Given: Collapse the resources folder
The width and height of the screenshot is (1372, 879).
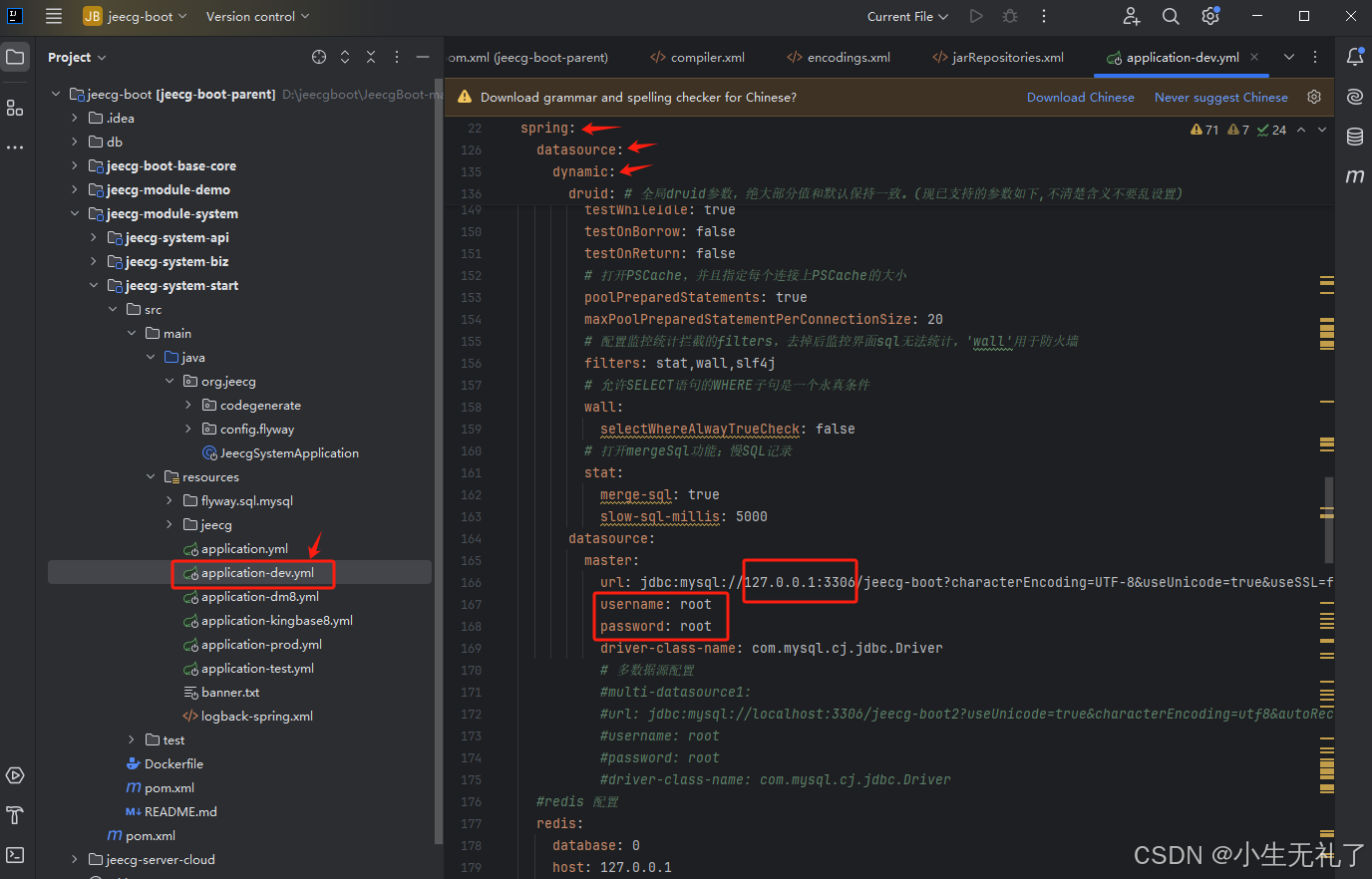Looking at the screenshot, I should click(151, 476).
